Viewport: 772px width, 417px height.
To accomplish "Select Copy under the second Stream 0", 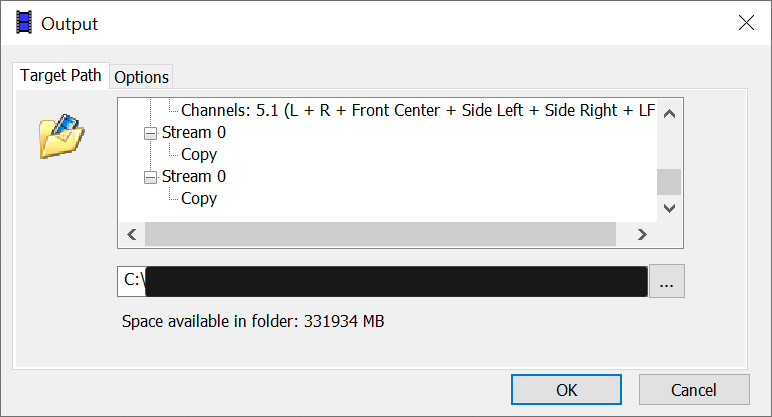I will tap(199, 199).
